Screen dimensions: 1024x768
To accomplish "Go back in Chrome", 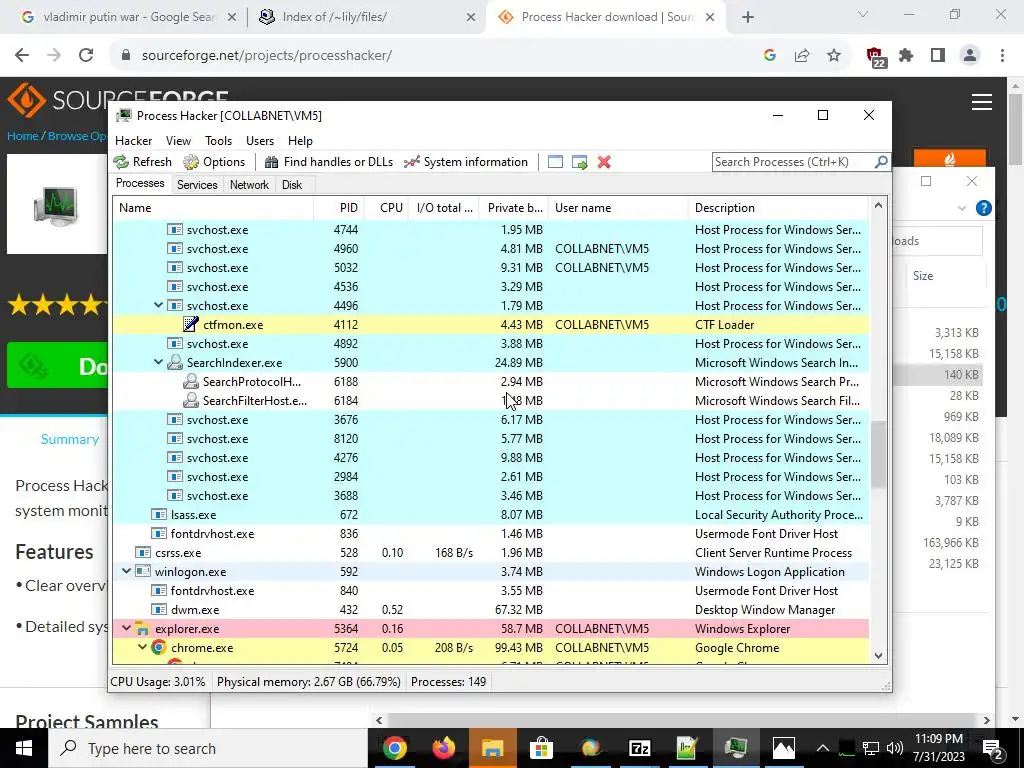I will tap(22, 56).
